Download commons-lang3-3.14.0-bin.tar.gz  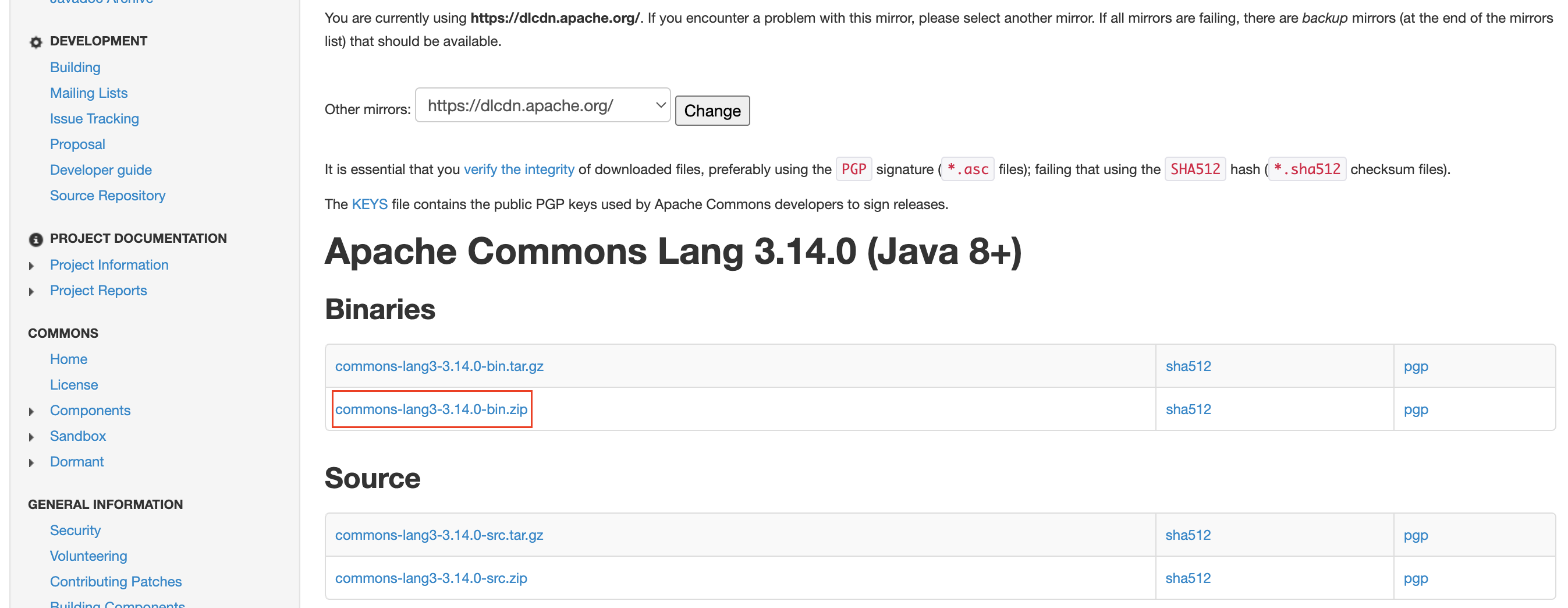point(439,366)
